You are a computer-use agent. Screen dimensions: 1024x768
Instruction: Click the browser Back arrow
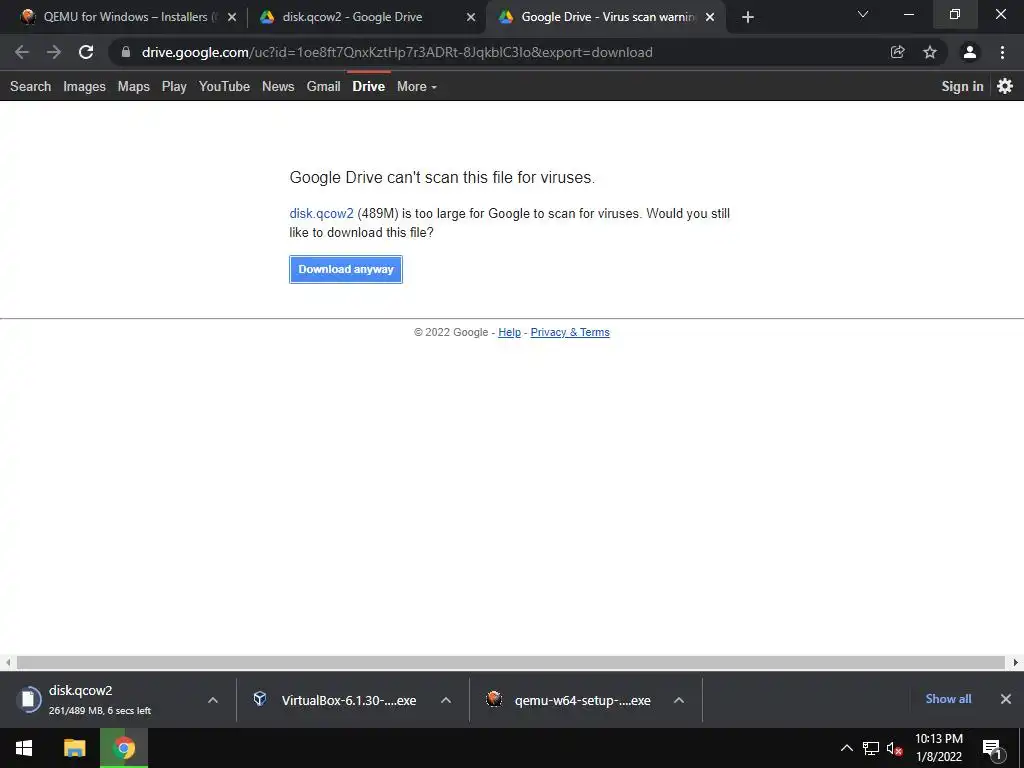22,52
